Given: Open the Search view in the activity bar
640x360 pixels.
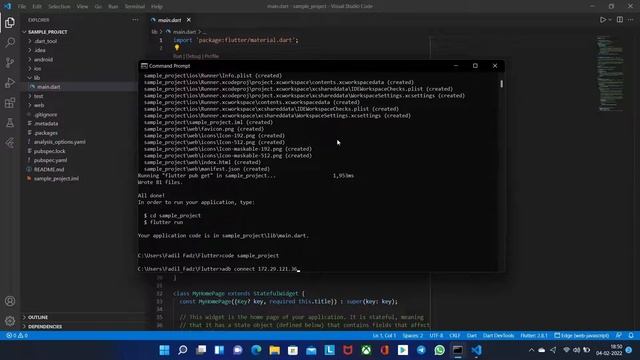Looking at the screenshot, I should 10,42.
